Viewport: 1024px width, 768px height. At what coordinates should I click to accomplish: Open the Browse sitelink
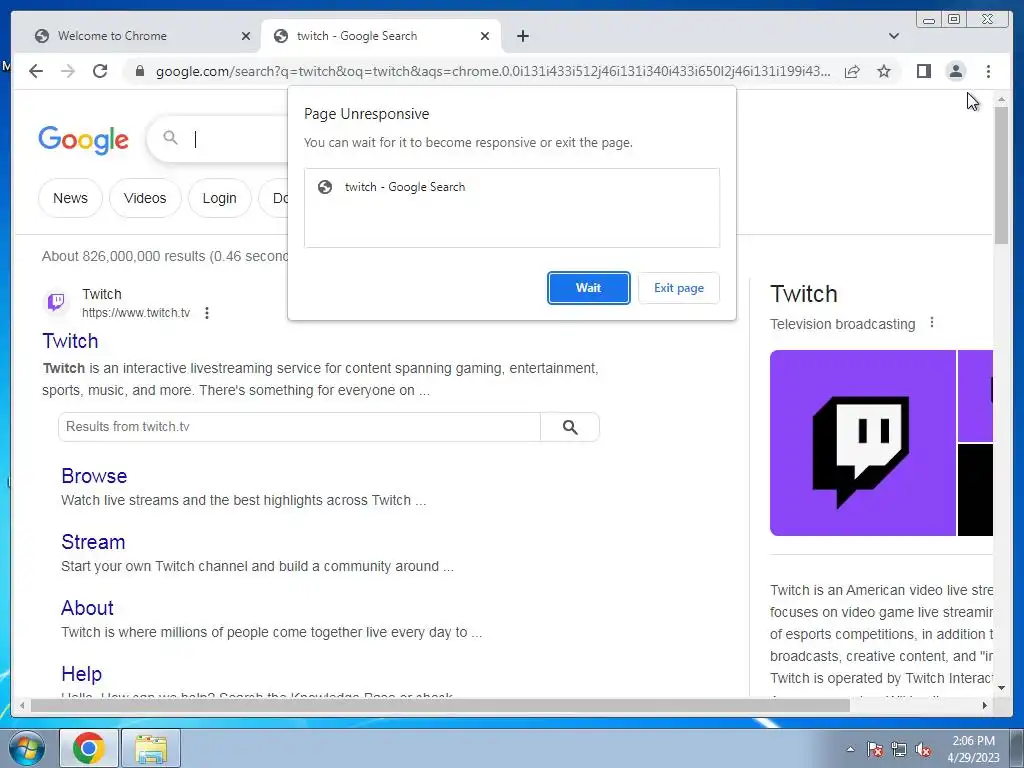tap(94, 475)
